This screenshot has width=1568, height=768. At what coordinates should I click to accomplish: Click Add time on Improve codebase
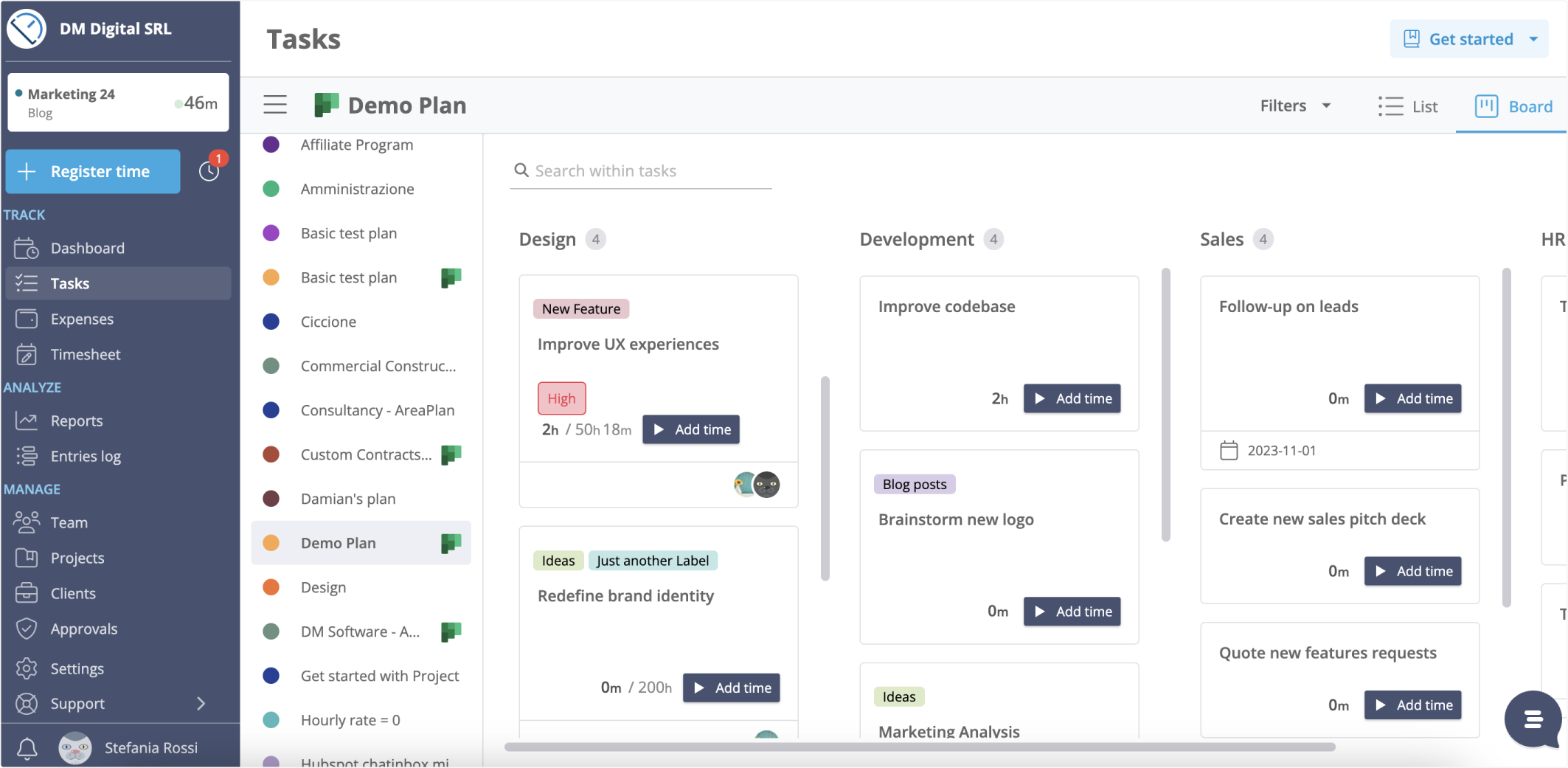pos(1072,398)
